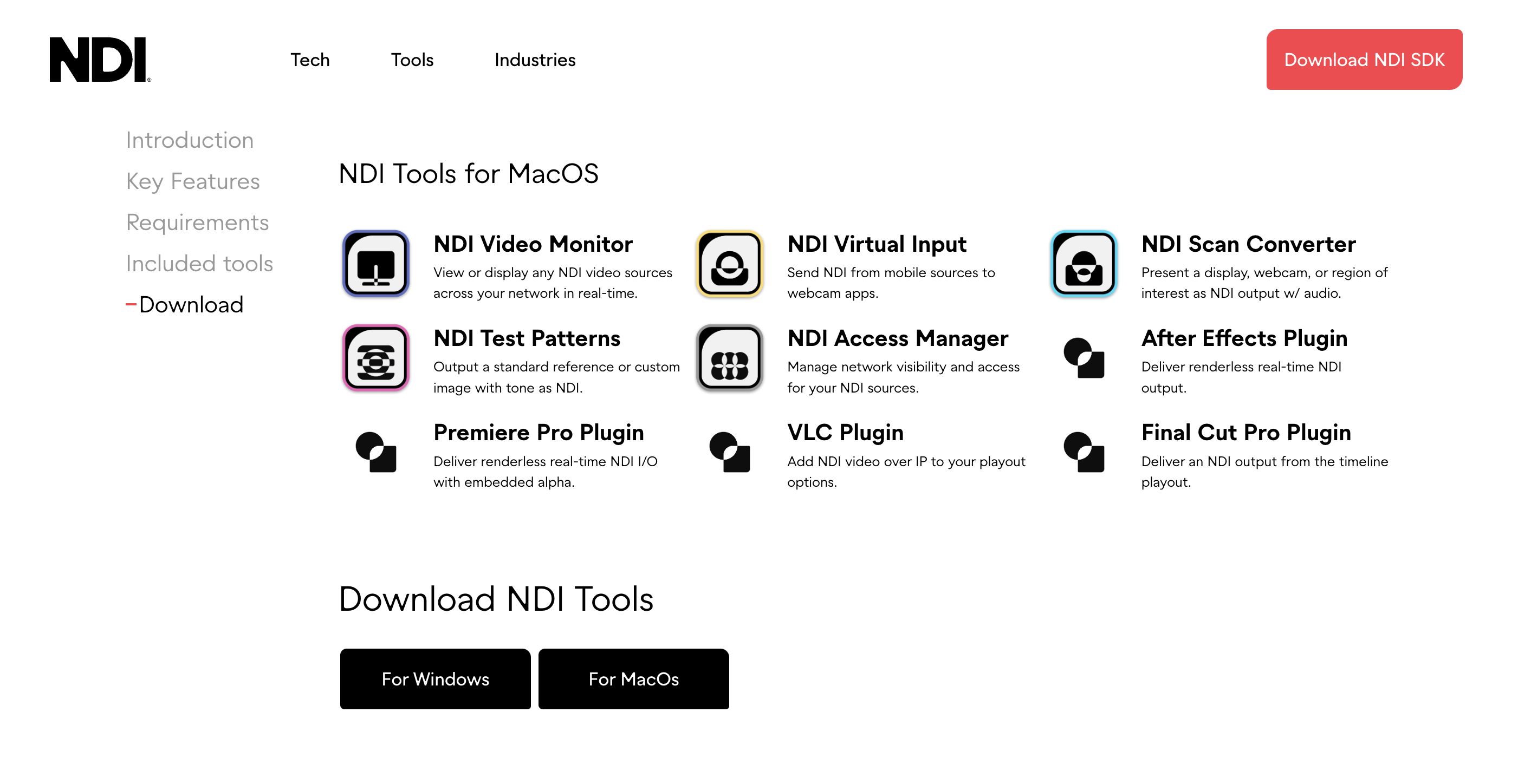Image resolution: width=1518 pixels, height=784 pixels.
Task: Open the Industries navigation menu
Action: pos(535,60)
